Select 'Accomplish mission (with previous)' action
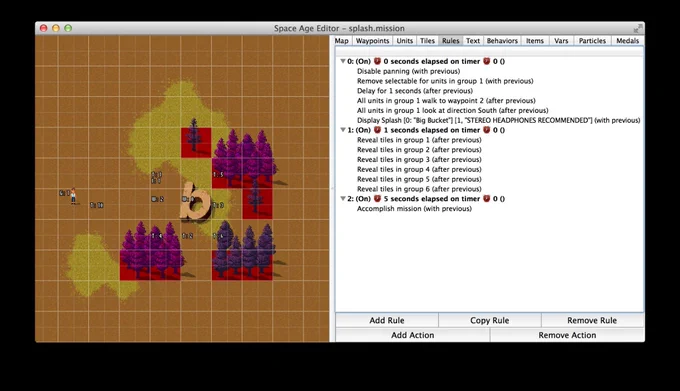 pos(414,209)
